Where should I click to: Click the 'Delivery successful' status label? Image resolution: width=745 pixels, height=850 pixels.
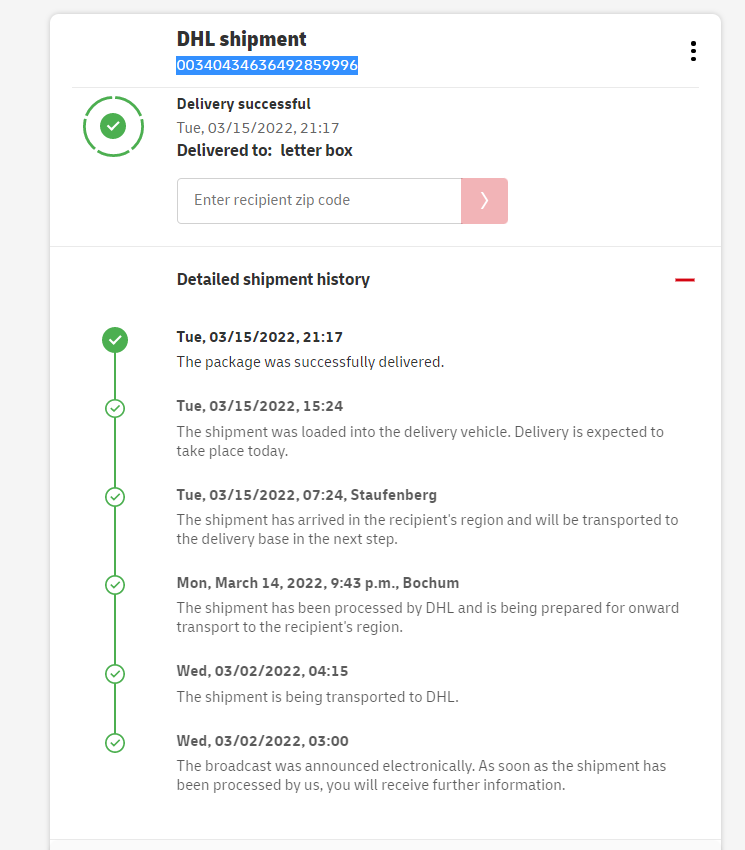click(243, 104)
